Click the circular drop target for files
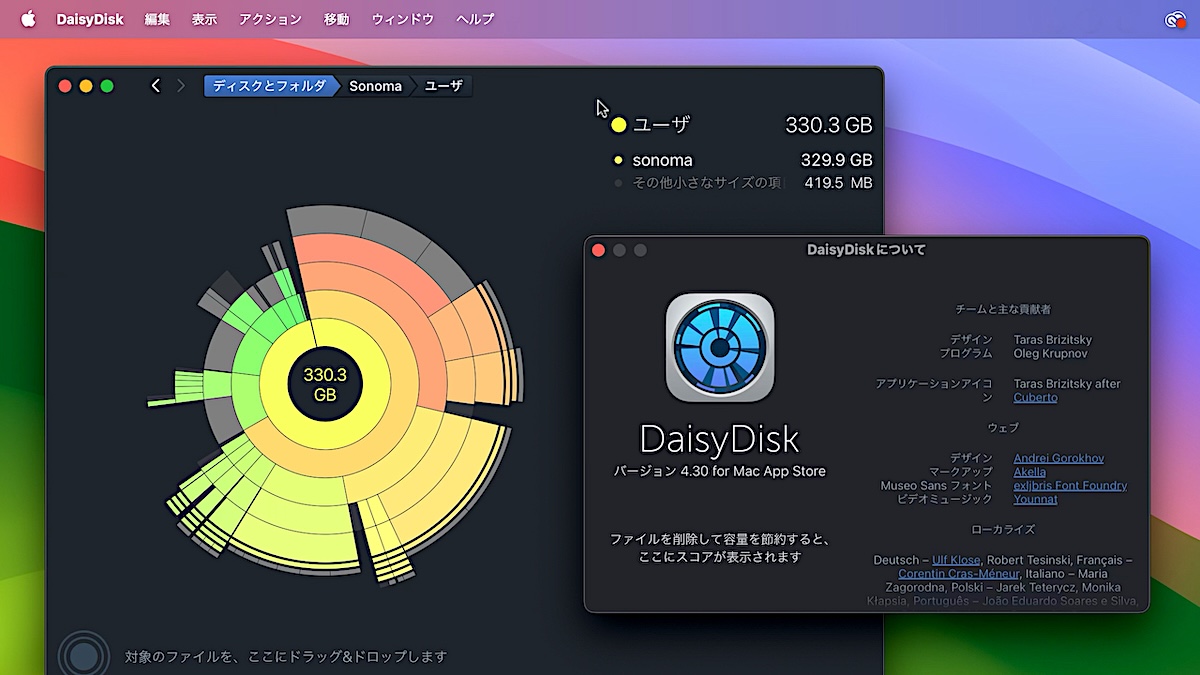The height and width of the screenshot is (675, 1200). (84, 656)
